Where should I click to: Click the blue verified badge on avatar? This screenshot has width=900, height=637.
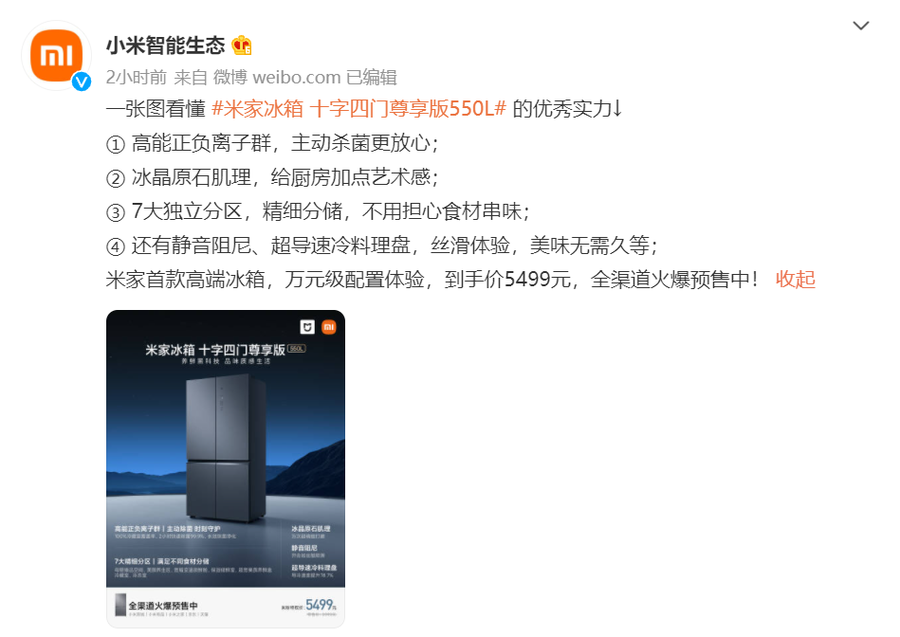82,81
